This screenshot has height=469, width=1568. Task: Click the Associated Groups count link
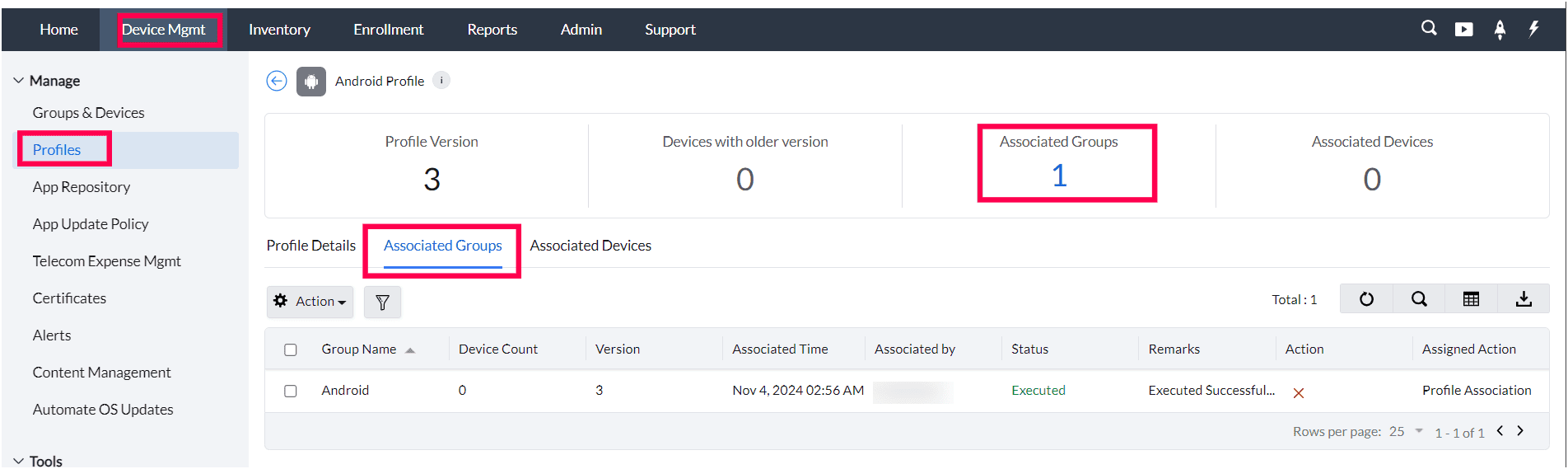click(1059, 176)
